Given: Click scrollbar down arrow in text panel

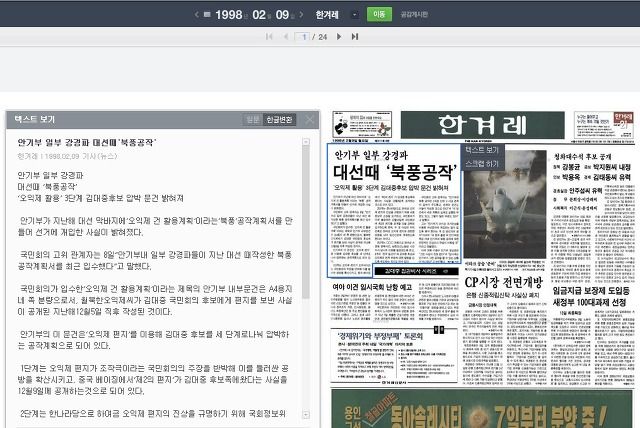Looking at the screenshot, I should pyautogui.click(x=306, y=415).
